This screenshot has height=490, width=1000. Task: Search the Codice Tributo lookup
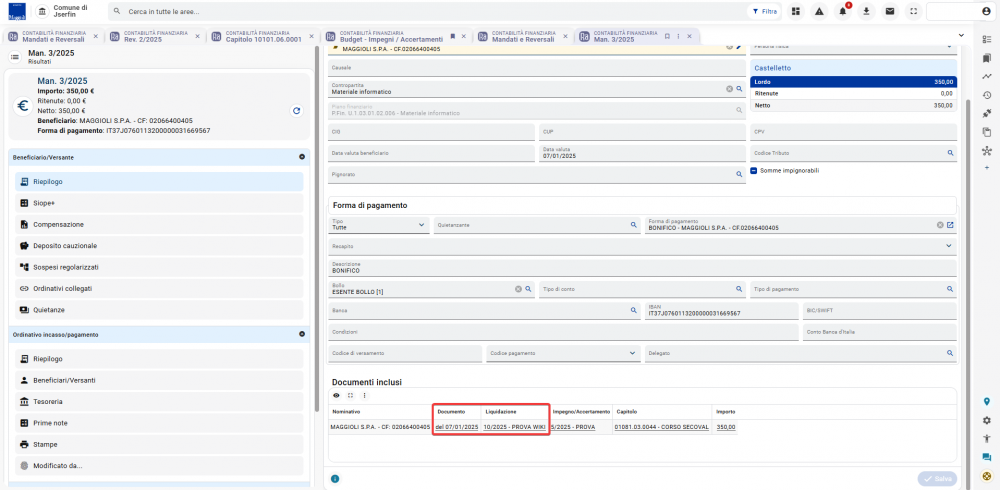[x=950, y=153]
